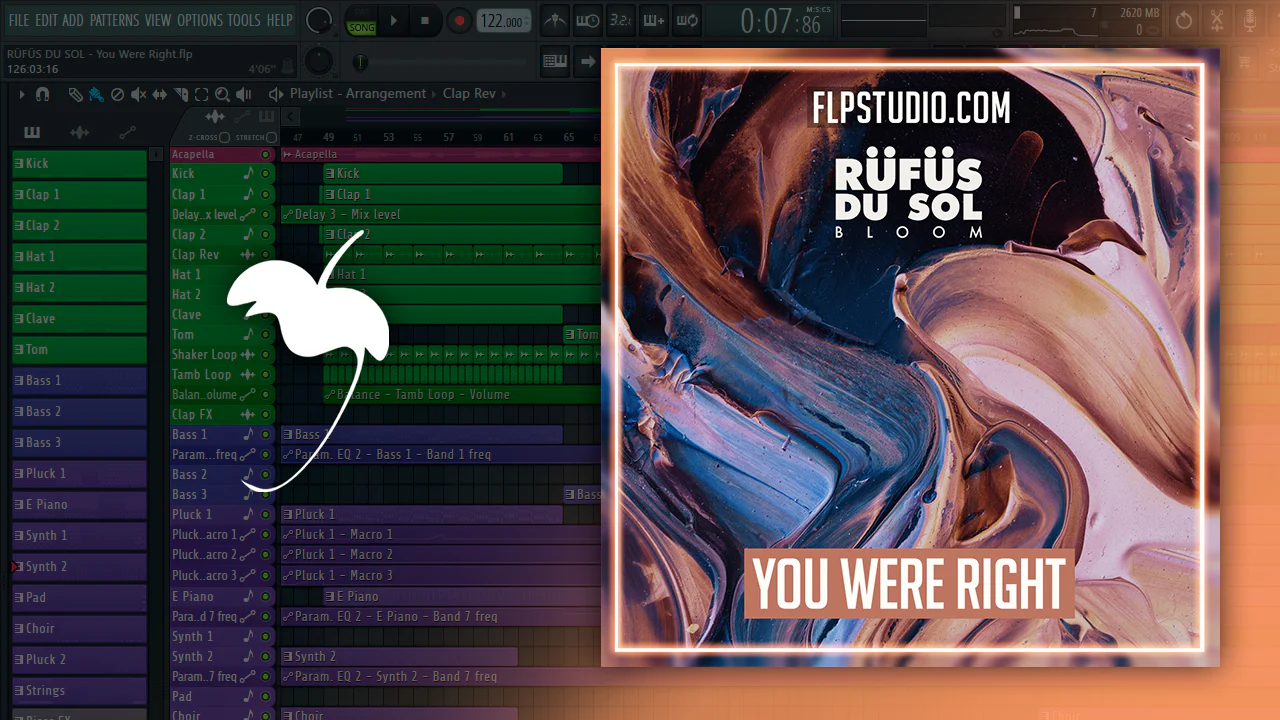1280x720 pixels.
Task: Select the playlist Zoom tool
Action: [222, 94]
